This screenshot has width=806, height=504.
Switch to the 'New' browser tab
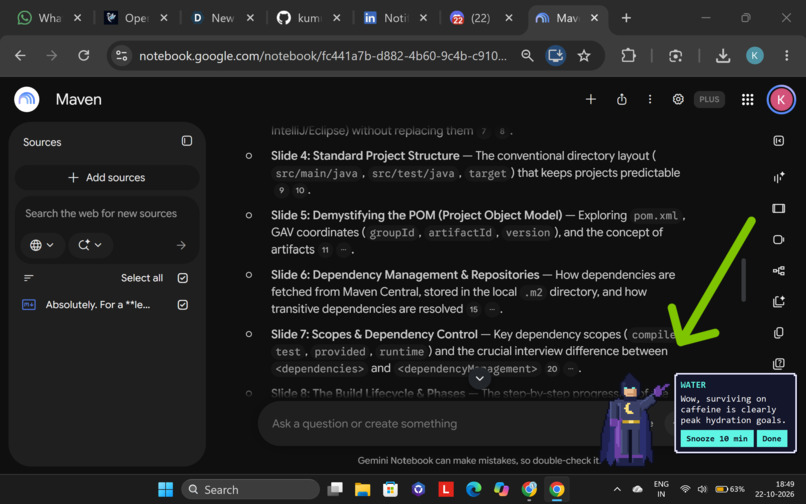(222, 18)
